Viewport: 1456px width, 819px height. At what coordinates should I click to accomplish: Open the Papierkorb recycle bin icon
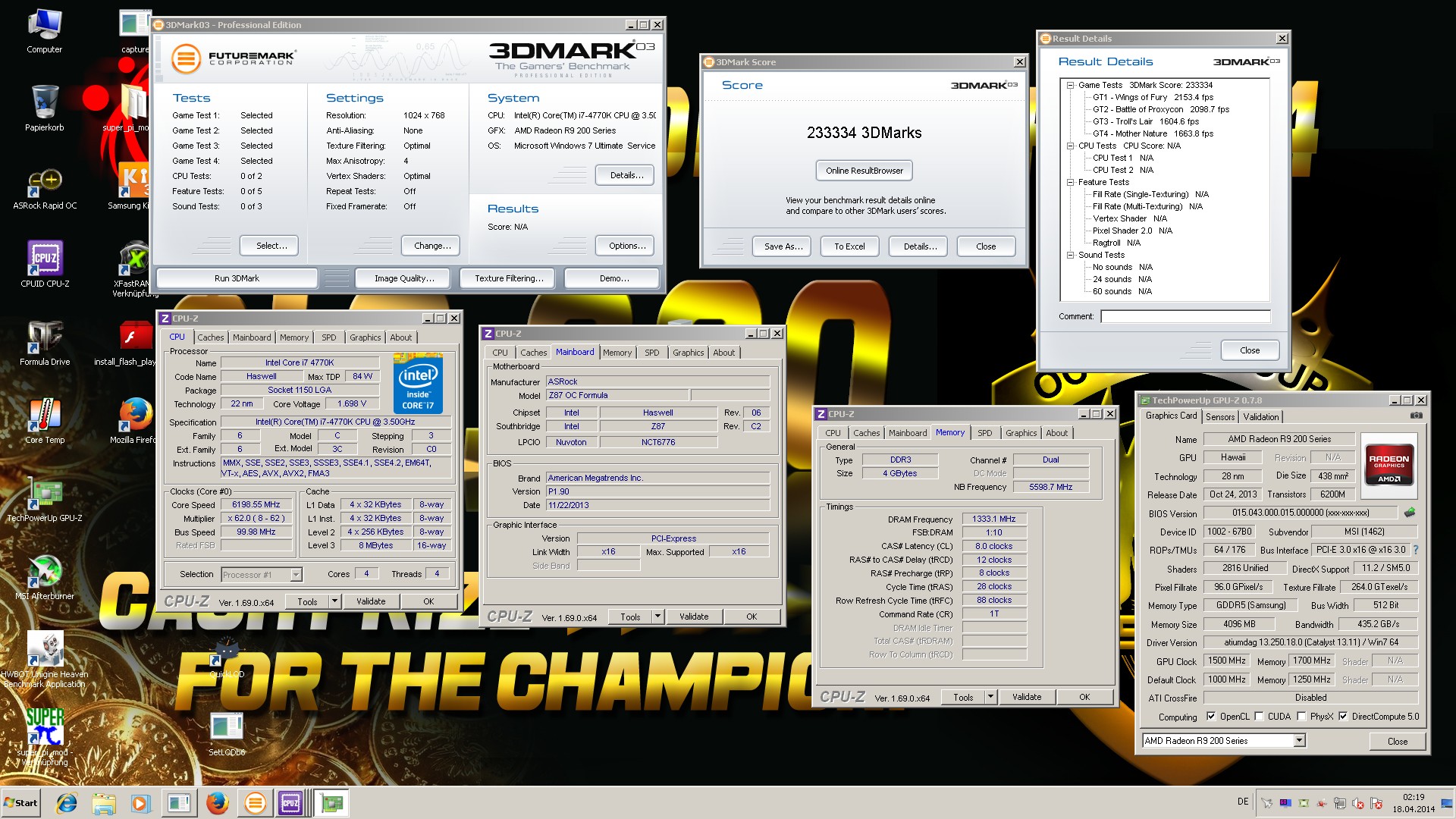point(45,108)
